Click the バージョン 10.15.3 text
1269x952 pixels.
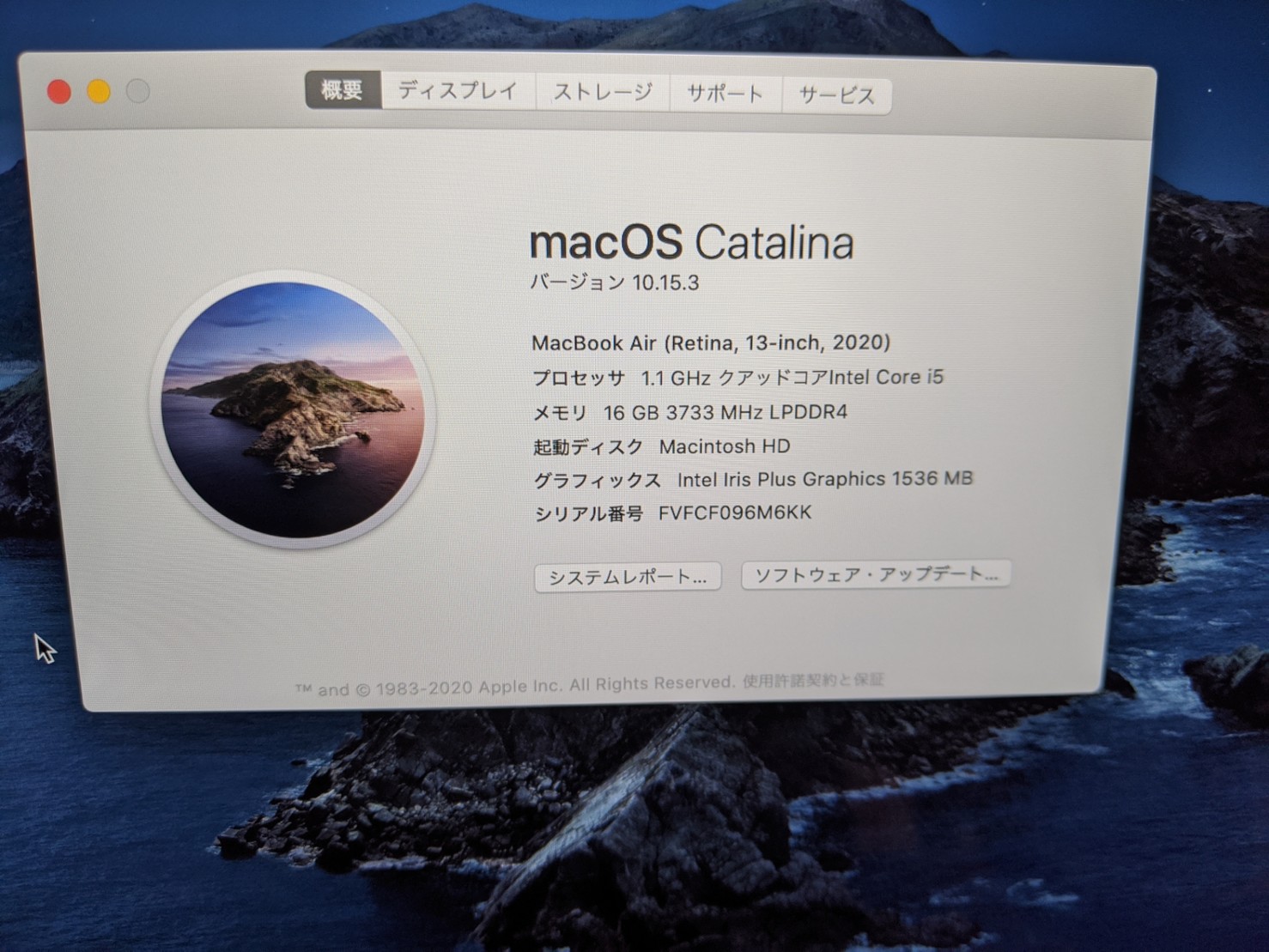pos(615,282)
